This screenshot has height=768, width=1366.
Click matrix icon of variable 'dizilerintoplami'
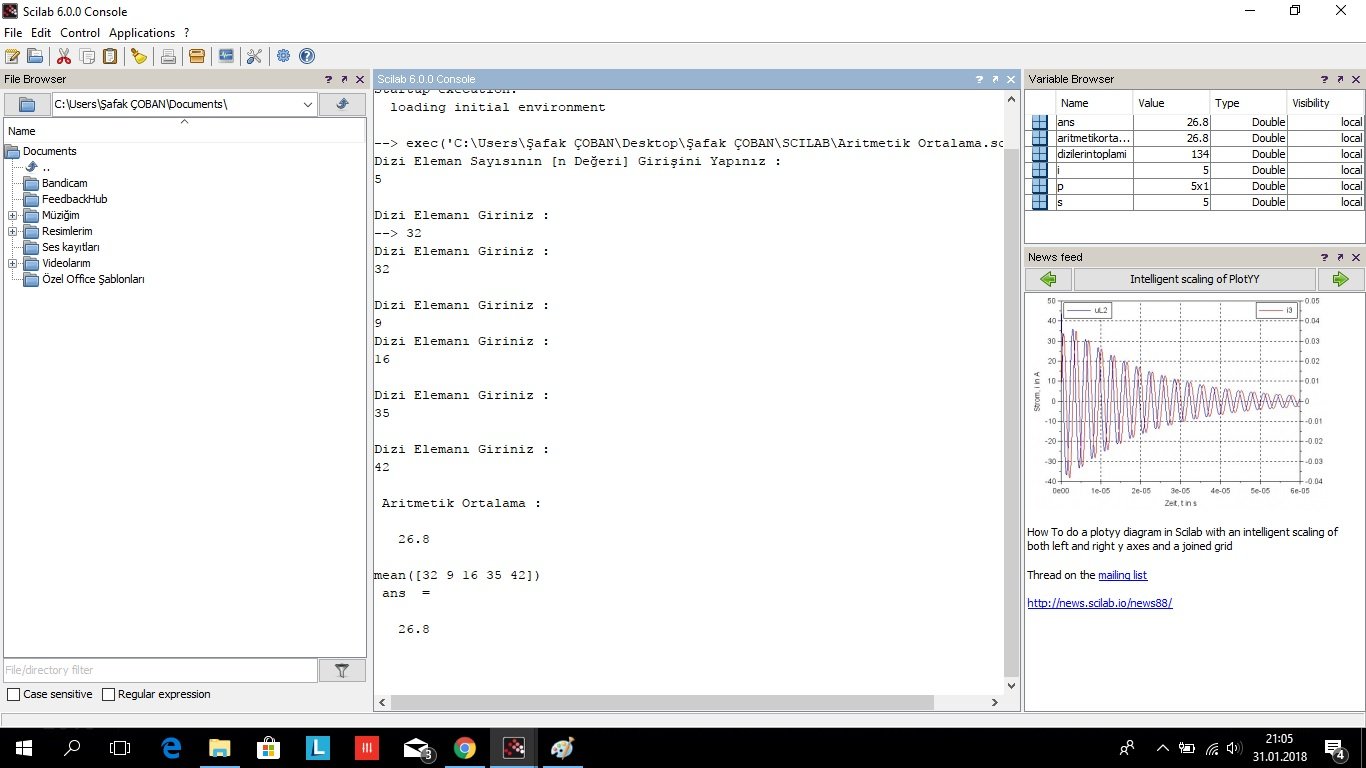pos(1040,154)
